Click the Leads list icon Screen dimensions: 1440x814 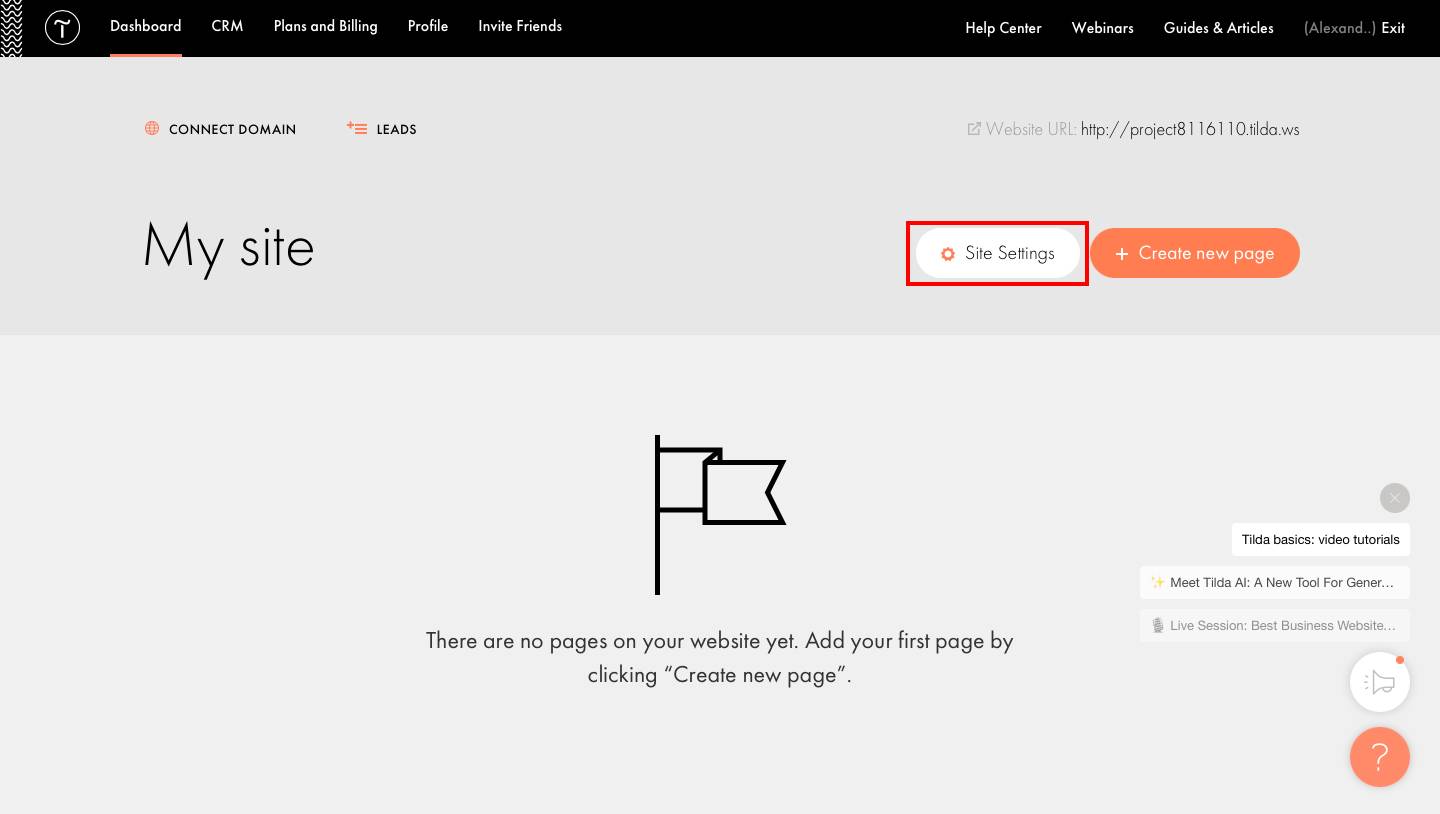pyautogui.click(x=357, y=128)
